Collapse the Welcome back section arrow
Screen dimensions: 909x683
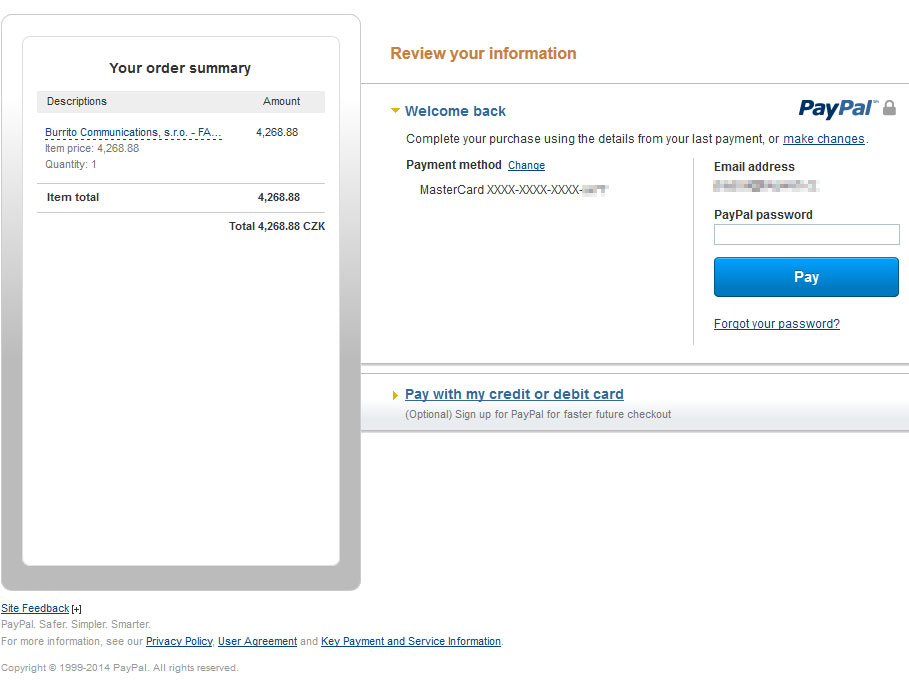396,111
